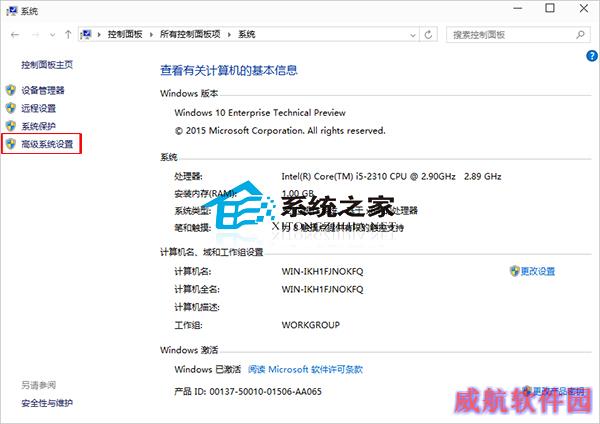Click the WORKGROUP value text
This screenshot has width=600, height=424.
310,325
